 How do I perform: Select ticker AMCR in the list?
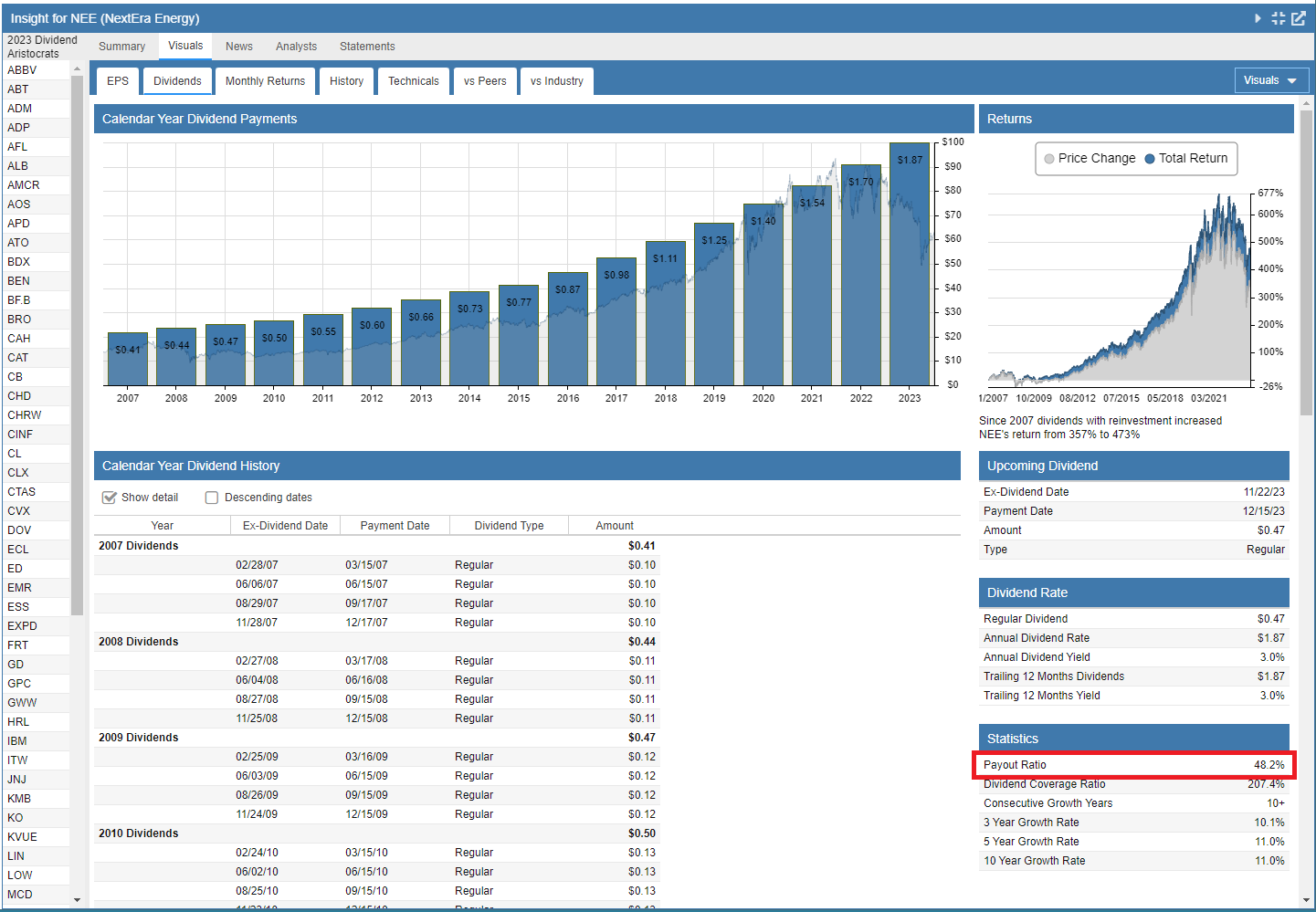point(35,185)
